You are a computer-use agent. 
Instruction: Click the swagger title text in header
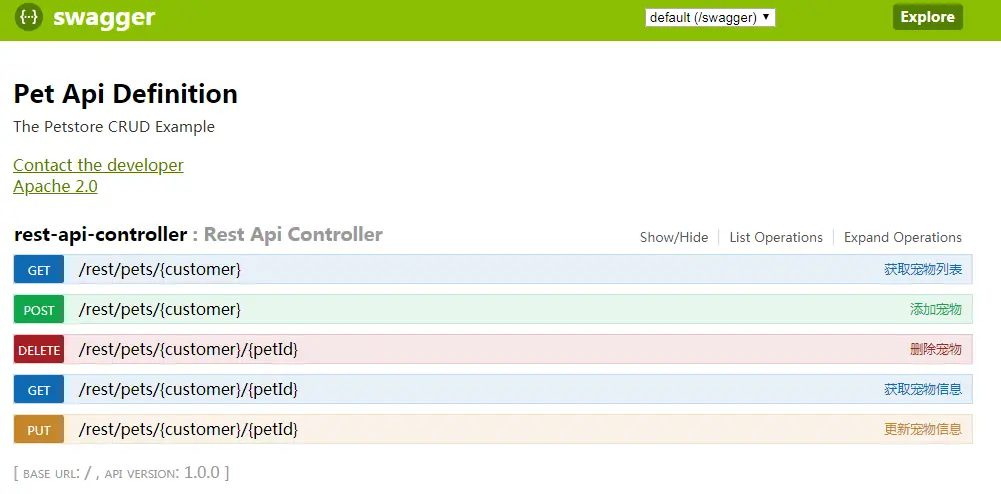click(104, 17)
